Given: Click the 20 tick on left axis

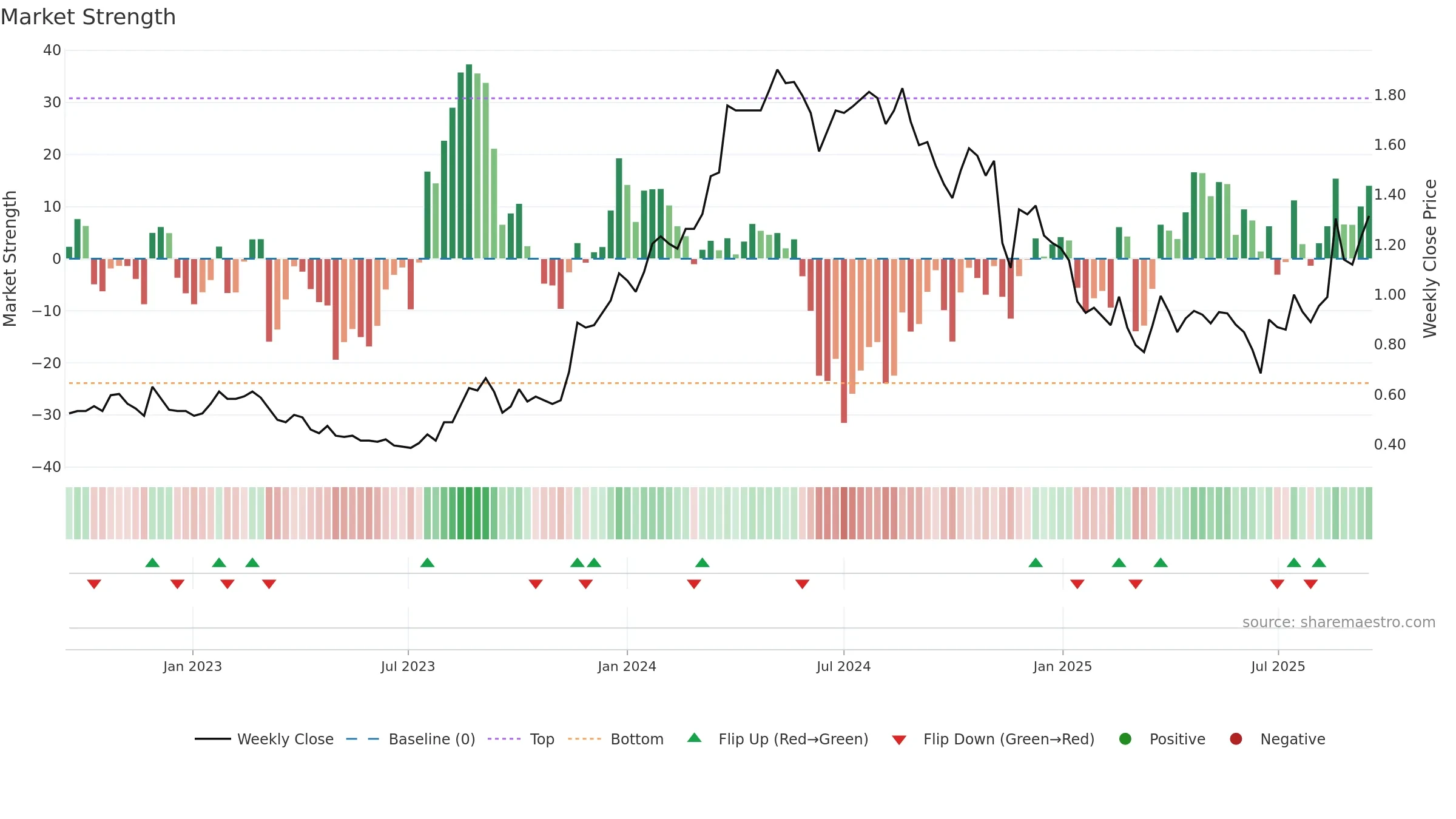Looking at the screenshot, I should [52, 155].
